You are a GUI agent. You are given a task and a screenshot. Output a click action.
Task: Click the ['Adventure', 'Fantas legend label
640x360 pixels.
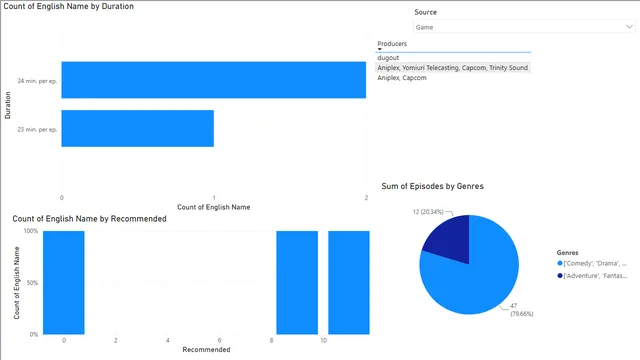pyautogui.click(x=595, y=276)
